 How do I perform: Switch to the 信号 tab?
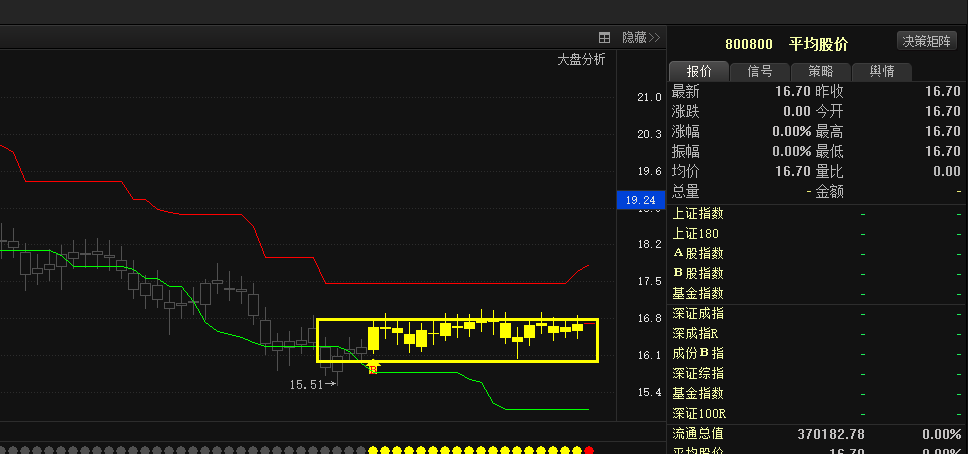[760, 72]
